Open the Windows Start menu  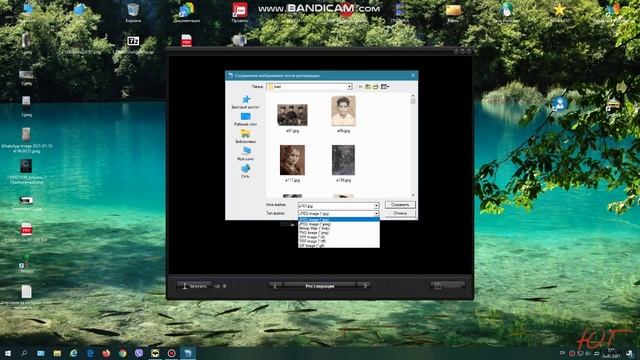(8, 353)
